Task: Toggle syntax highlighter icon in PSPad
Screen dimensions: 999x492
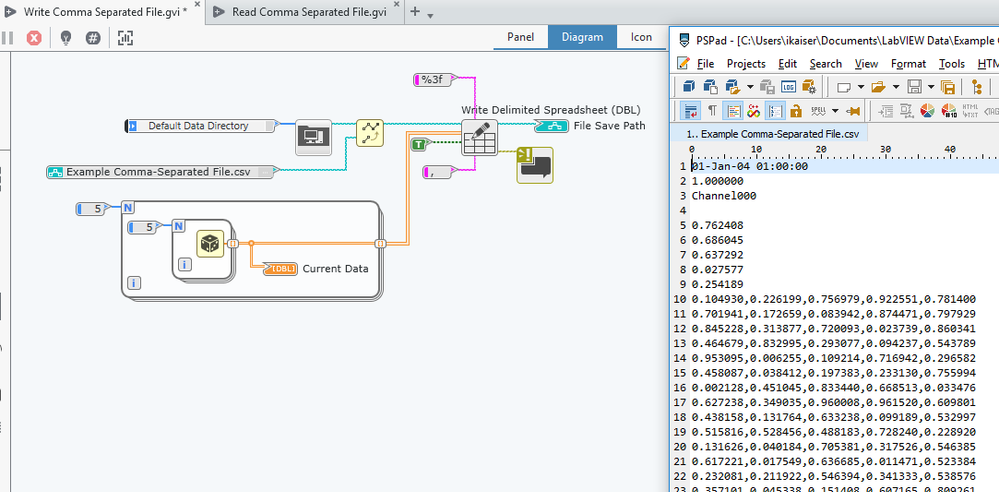Action: [733, 111]
